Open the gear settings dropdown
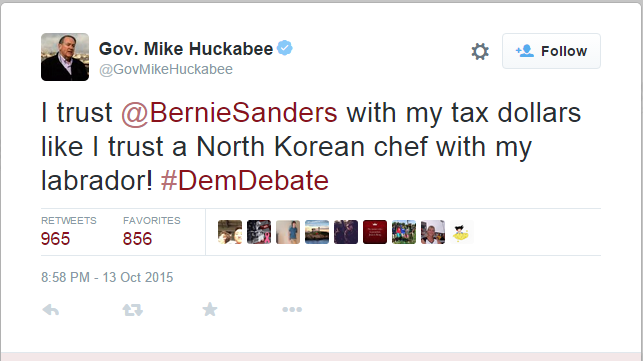Screen dimensions: 643x361 pyautogui.click(x=480, y=52)
